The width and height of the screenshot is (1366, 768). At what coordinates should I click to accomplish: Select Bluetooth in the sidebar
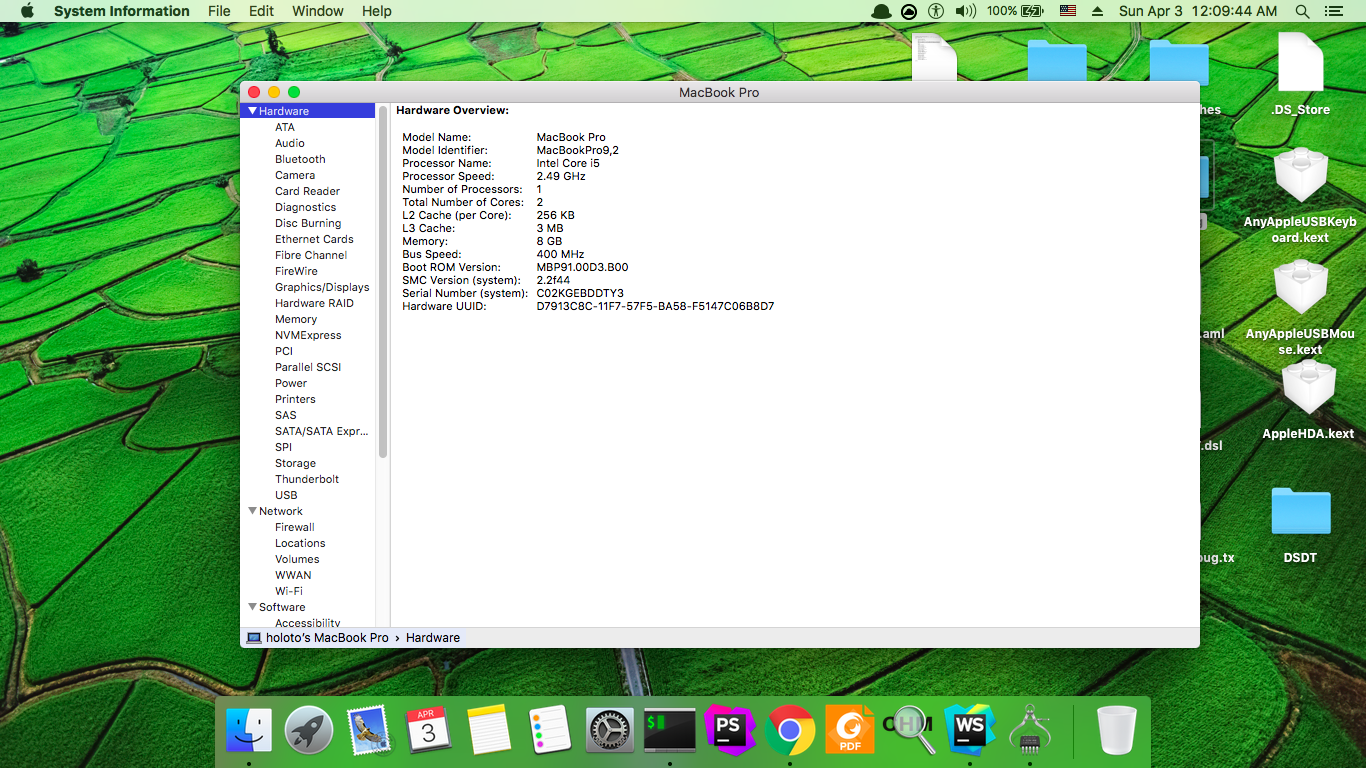[x=300, y=159]
